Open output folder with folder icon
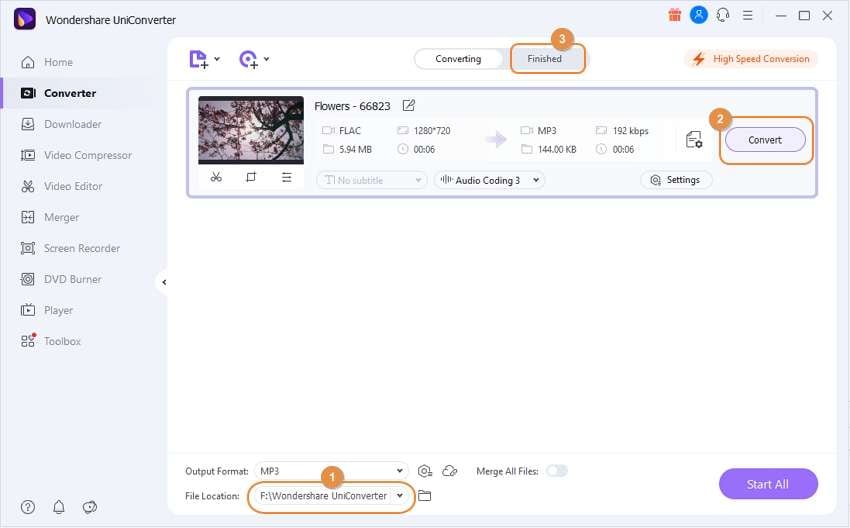 [x=424, y=496]
